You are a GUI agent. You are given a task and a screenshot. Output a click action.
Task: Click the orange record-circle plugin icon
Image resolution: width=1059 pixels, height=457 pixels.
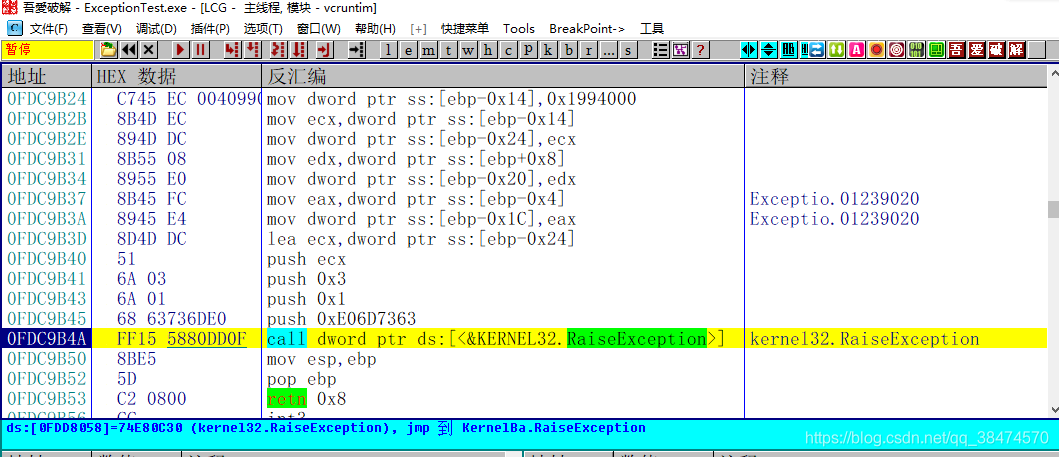tap(877, 49)
